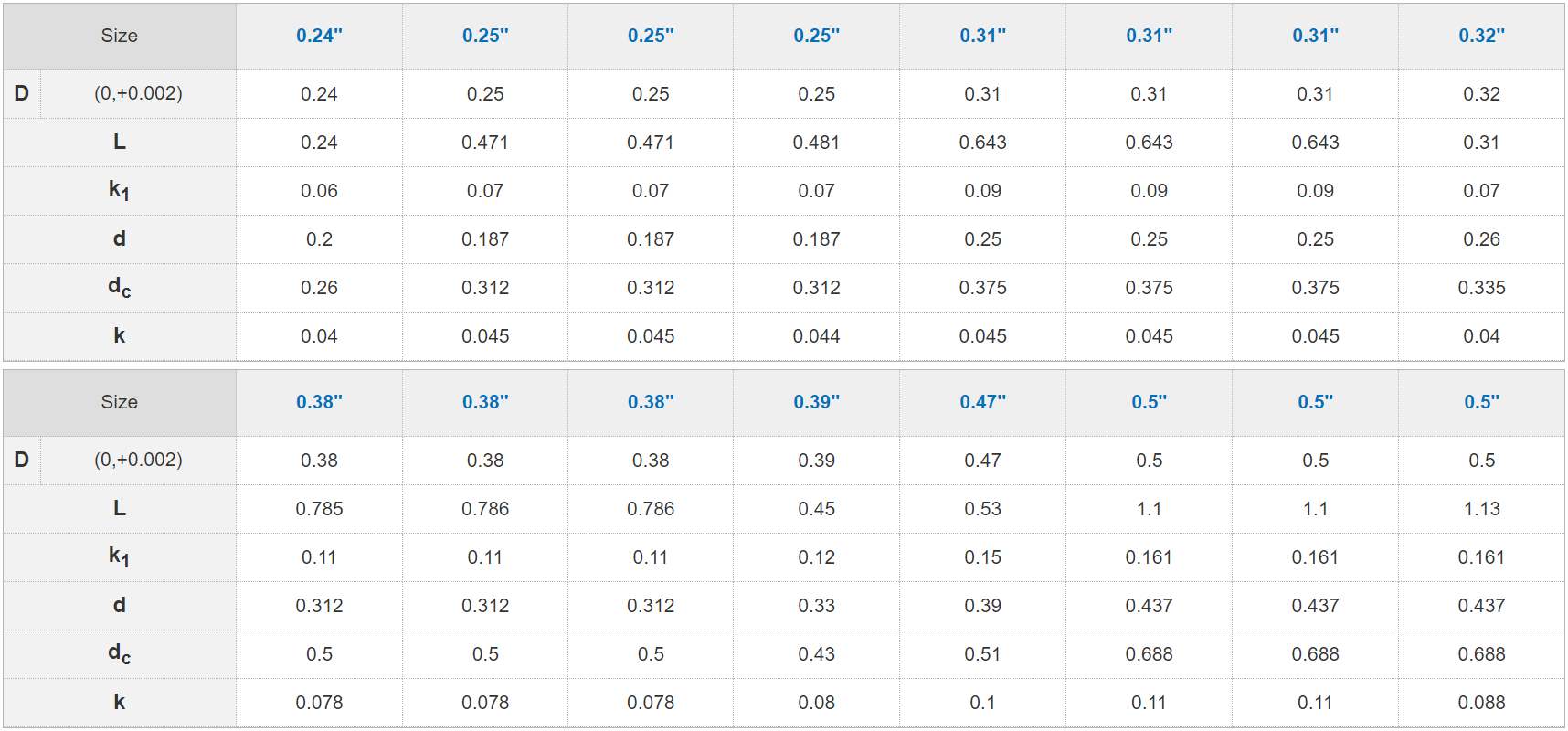The width and height of the screenshot is (1568, 731).
Task: Select the middle 0.5" size header link
Action: [x=1315, y=402]
